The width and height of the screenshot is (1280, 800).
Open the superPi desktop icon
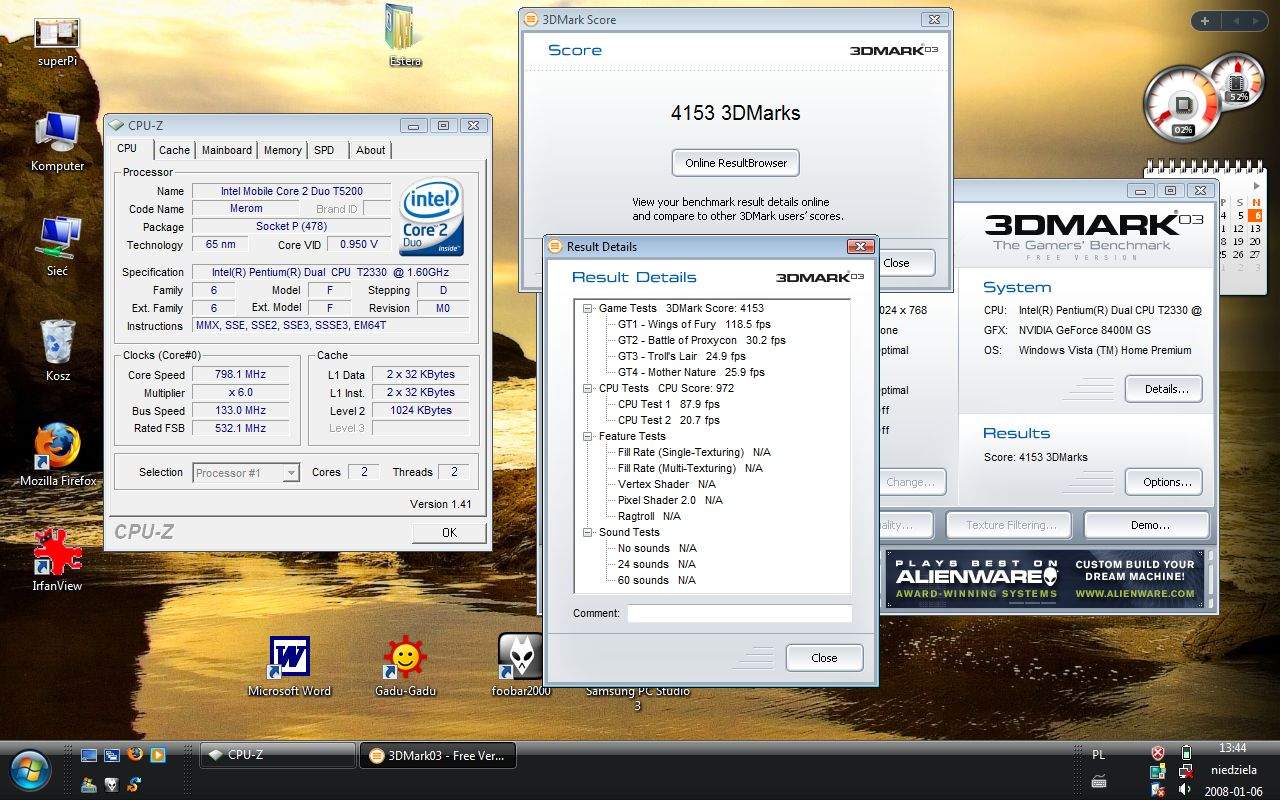57,42
